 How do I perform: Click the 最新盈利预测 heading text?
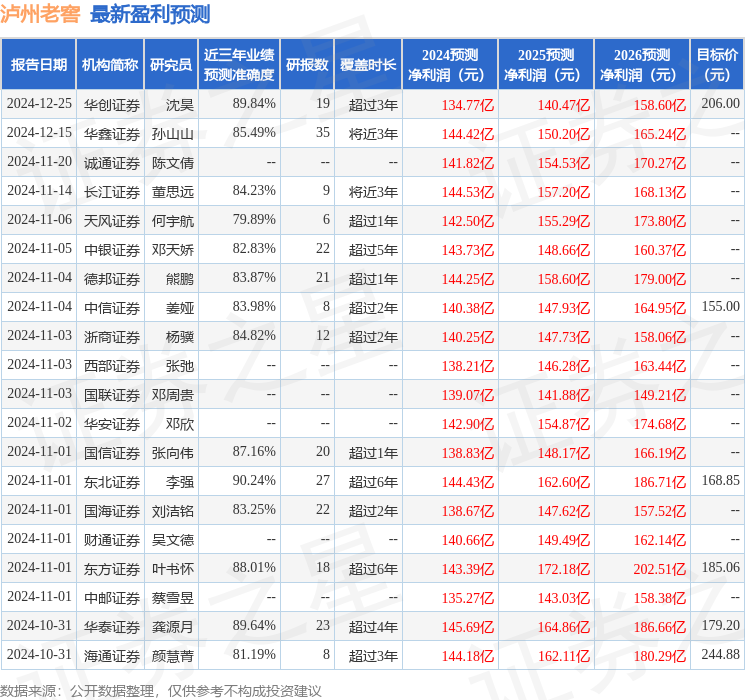coord(150,14)
